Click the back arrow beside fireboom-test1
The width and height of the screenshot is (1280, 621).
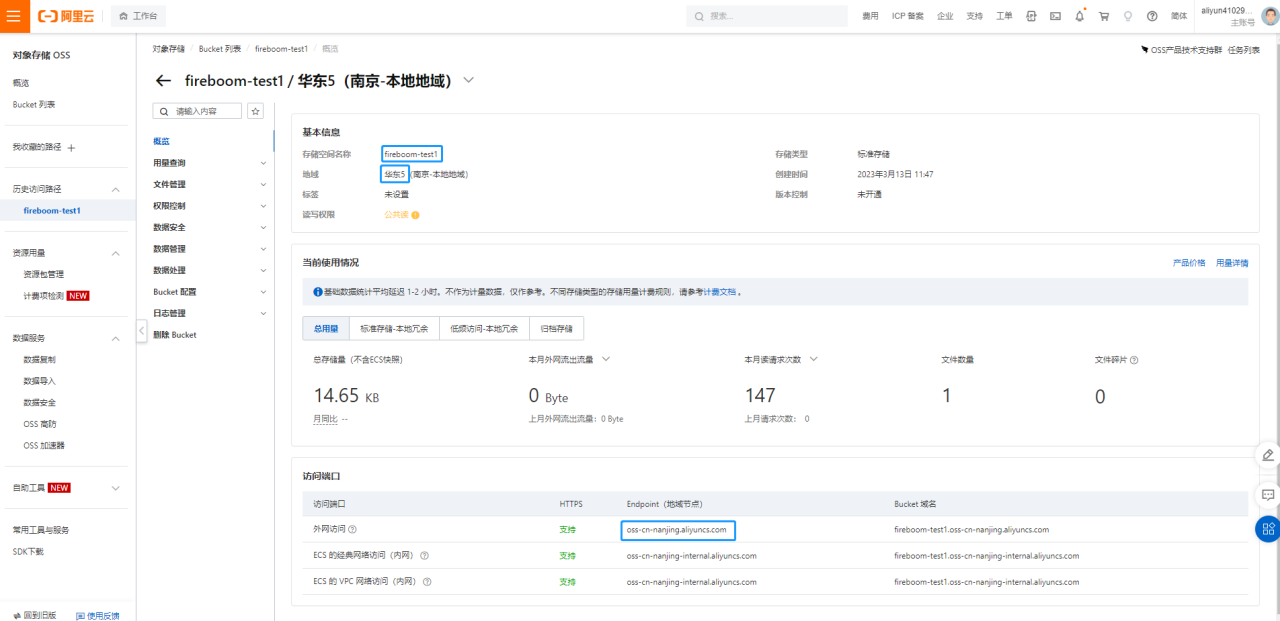(164, 81)
